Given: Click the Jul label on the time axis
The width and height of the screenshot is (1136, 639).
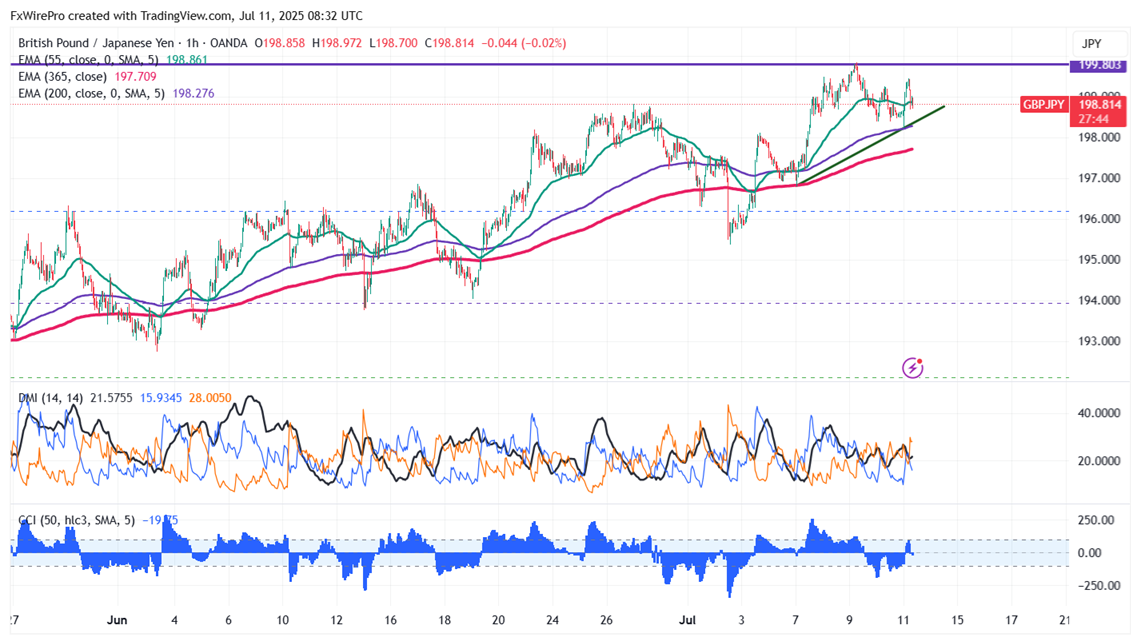Looking at the screenshot, I should (x=688, y=620).
